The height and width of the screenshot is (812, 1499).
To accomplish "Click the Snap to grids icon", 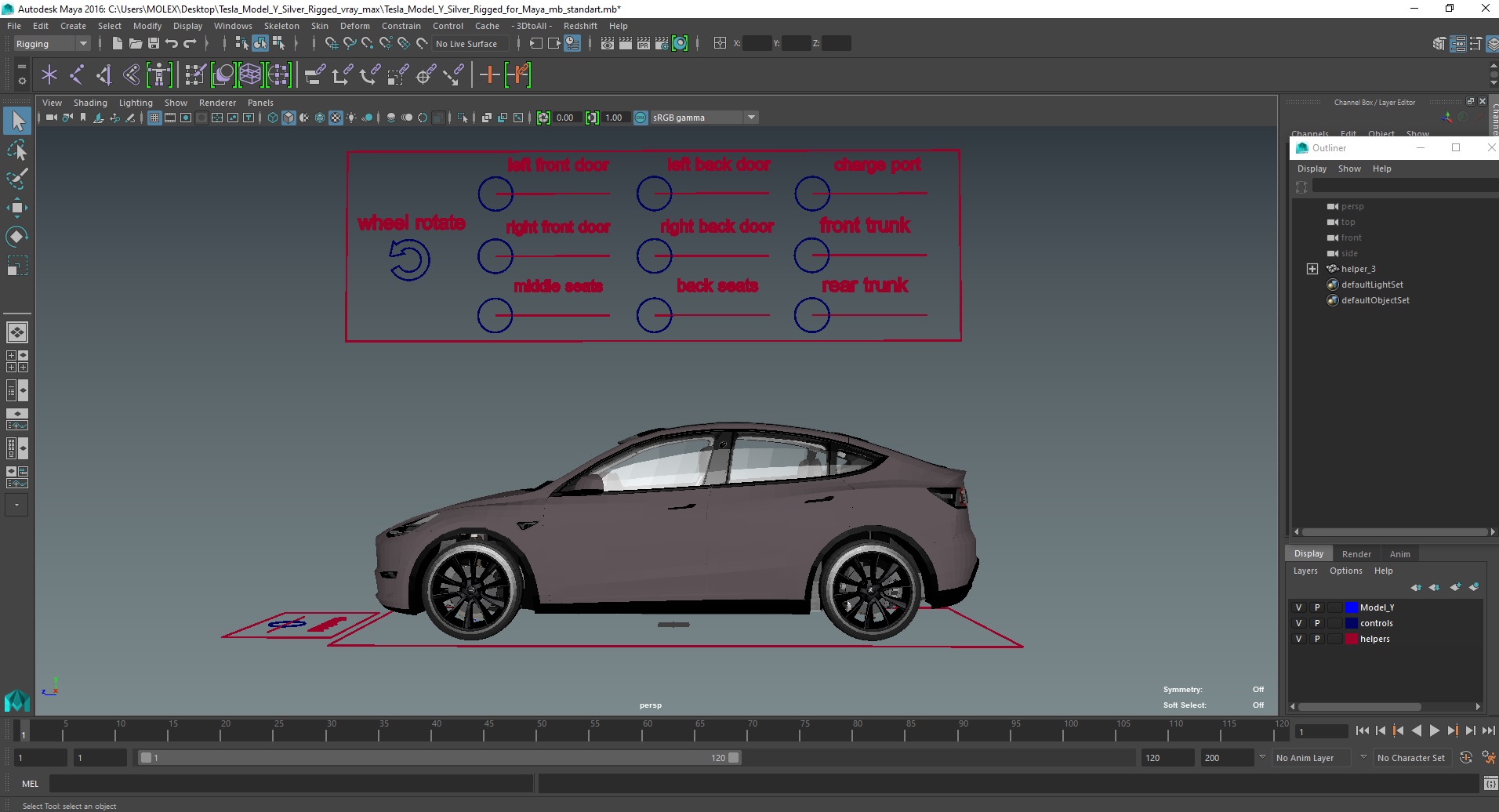I will pos(331,43).
